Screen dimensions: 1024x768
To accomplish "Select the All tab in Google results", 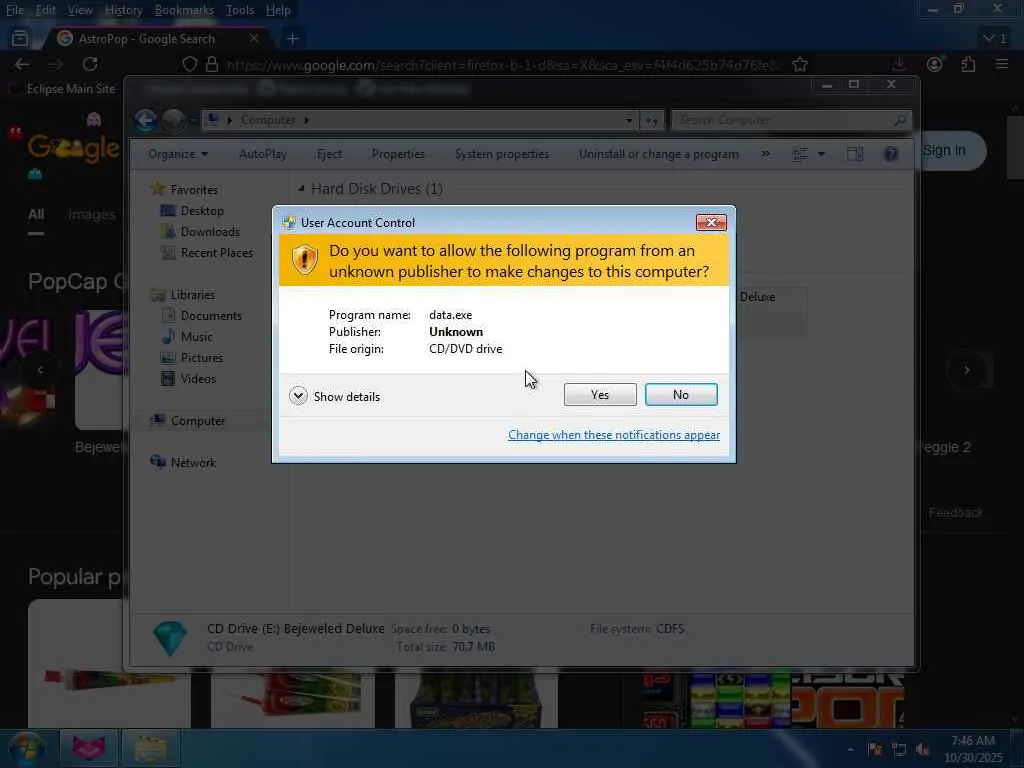I will click(x=36, y=214).
